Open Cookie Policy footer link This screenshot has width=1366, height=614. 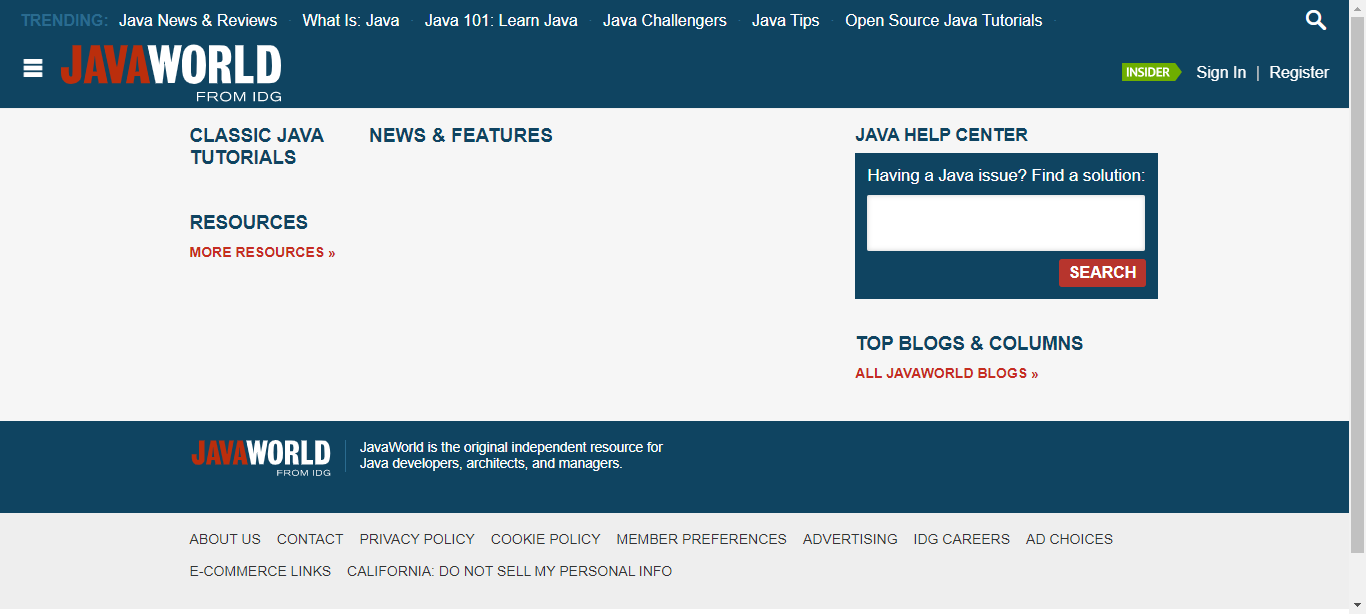tap(546, 539)
